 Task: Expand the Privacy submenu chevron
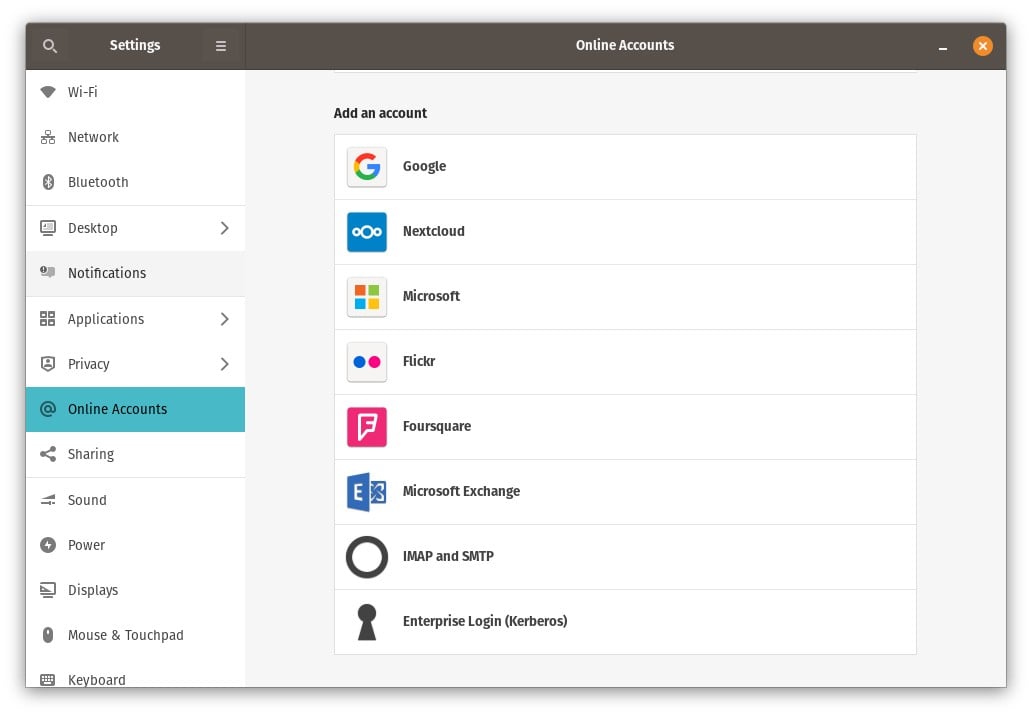[224, 364]
